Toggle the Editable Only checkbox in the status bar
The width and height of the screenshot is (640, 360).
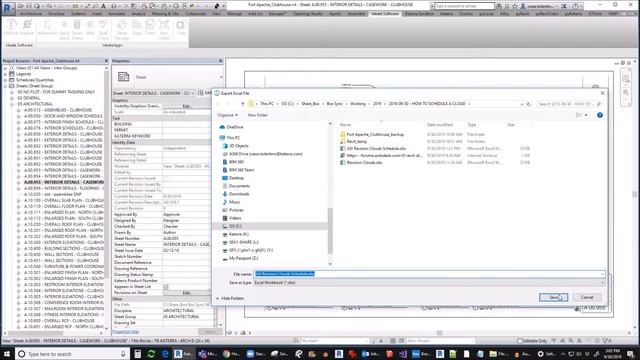pos(520,340)
